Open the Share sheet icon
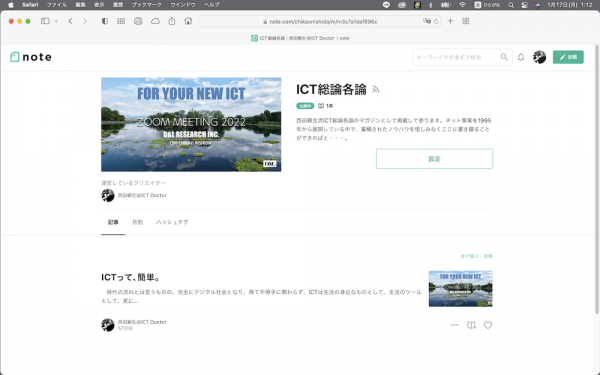Screen dimensions: 600x375 [x=172, y=21]
